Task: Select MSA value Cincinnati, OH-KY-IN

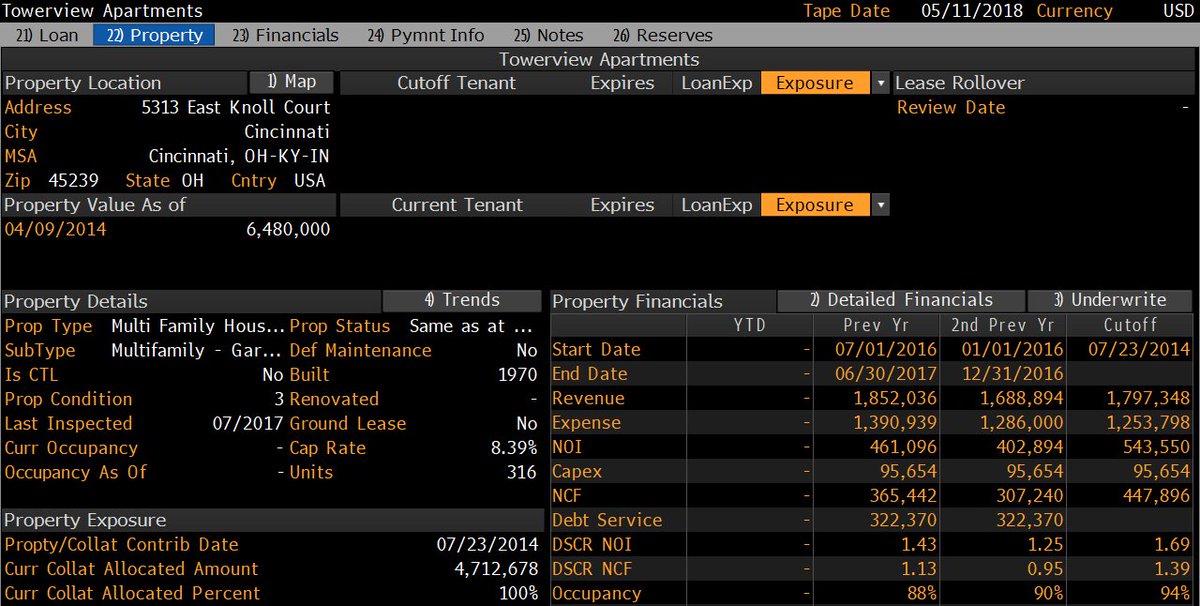Action: pyautogui.click(x=239, y=156)
